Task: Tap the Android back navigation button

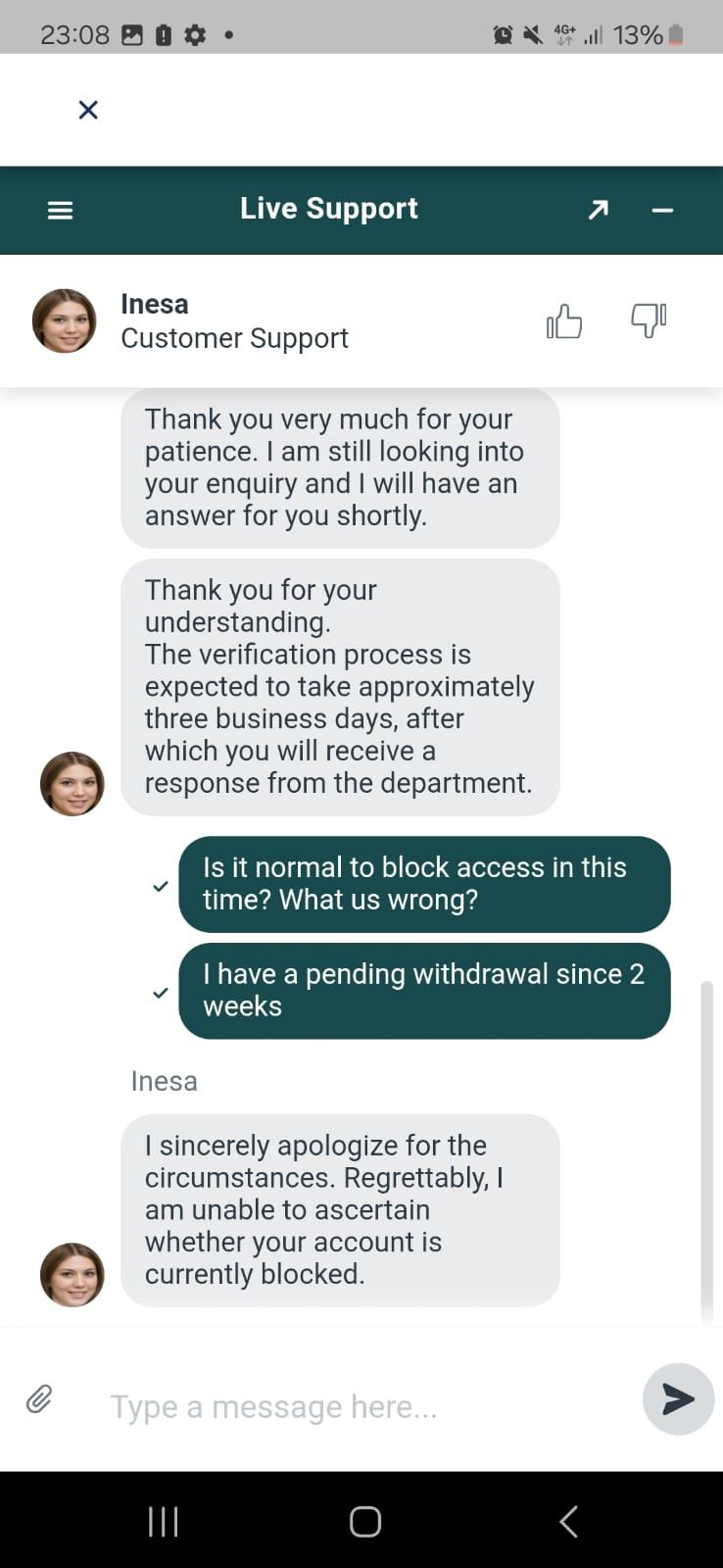Action: pos(568,1521)
